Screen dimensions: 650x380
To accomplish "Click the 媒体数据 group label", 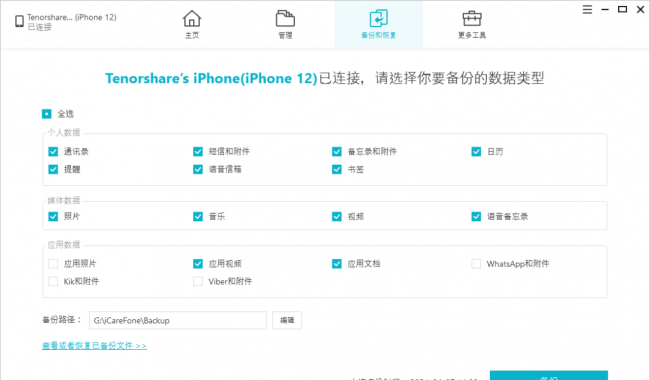I will (x=63, y=201).
